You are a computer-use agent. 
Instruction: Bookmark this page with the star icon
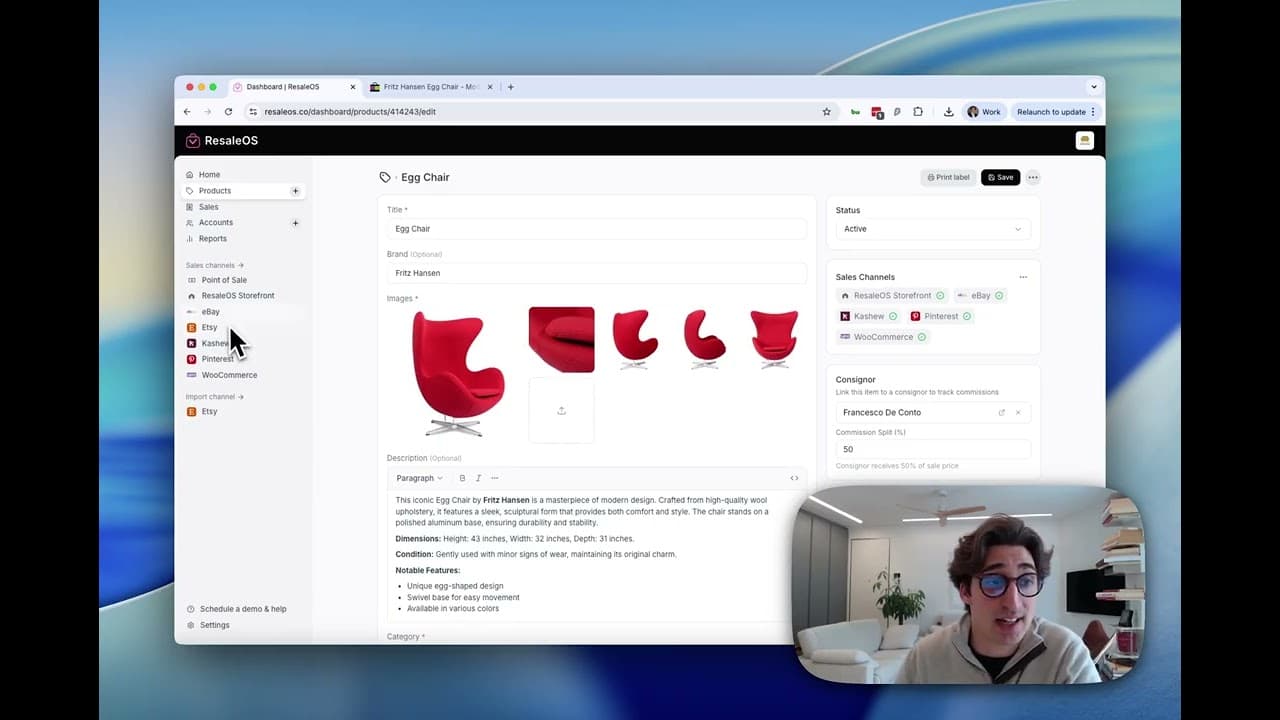click(826, 112)
